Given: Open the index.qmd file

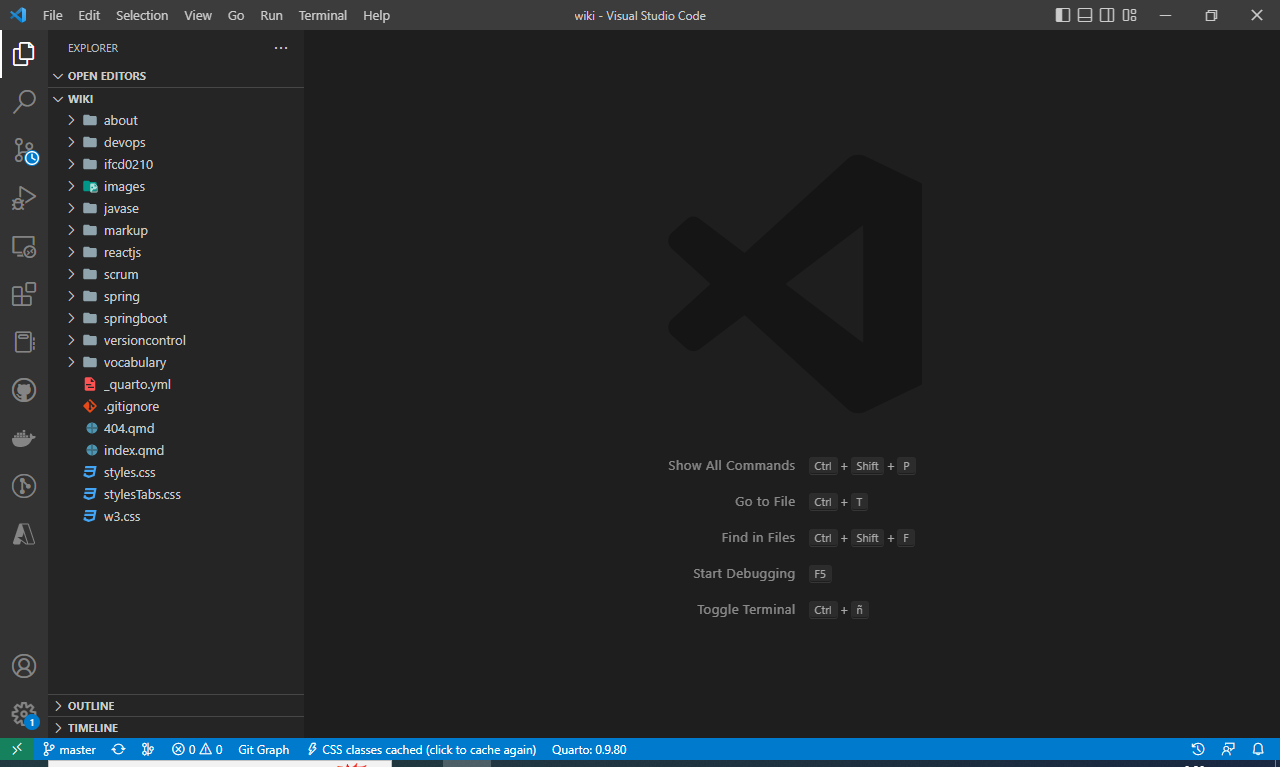Looking at the screenshot, I should [x=133, y=450].
